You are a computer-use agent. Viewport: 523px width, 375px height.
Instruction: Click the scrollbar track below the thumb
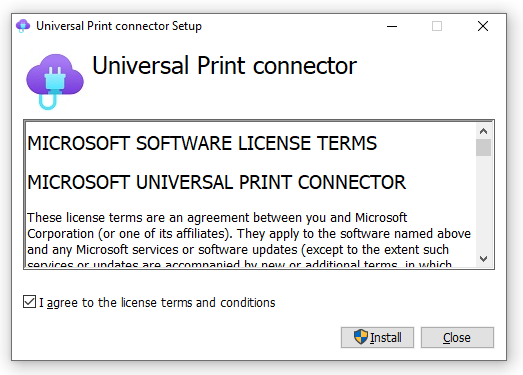(483, 203)
